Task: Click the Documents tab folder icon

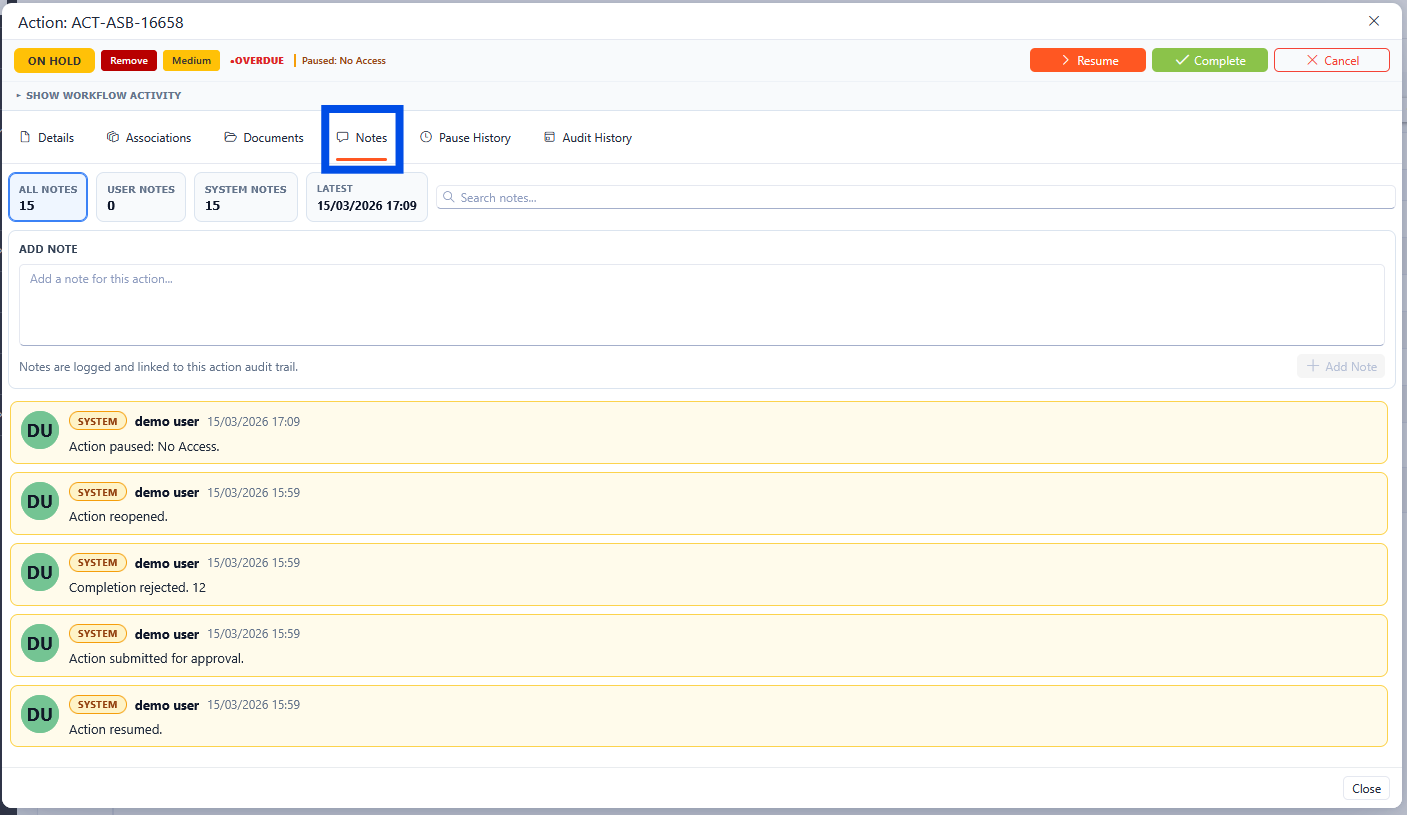Action: pyautogui.click(x=231, y=138)
